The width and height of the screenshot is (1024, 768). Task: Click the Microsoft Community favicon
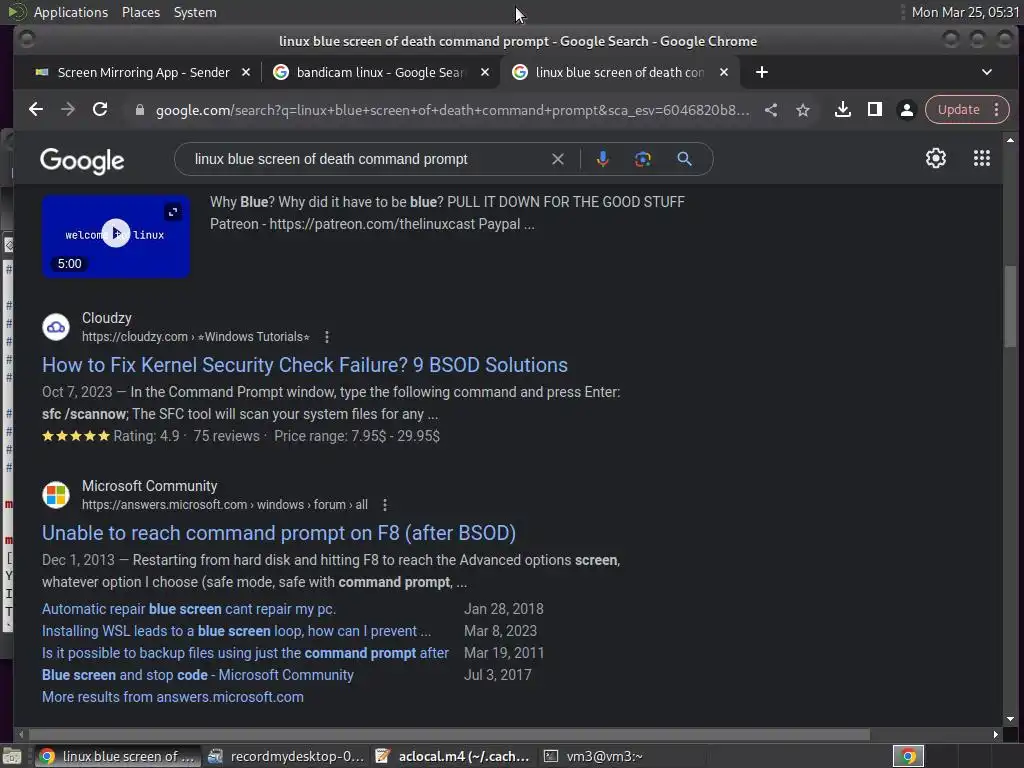tap(56, 495)
